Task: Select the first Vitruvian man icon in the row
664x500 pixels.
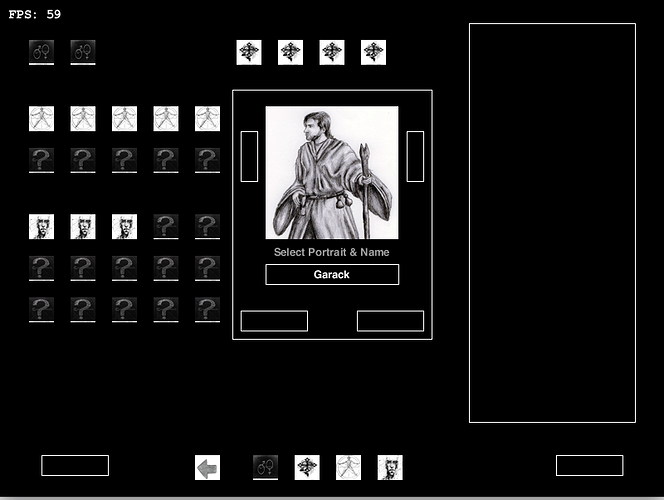Action: [42, 119]
